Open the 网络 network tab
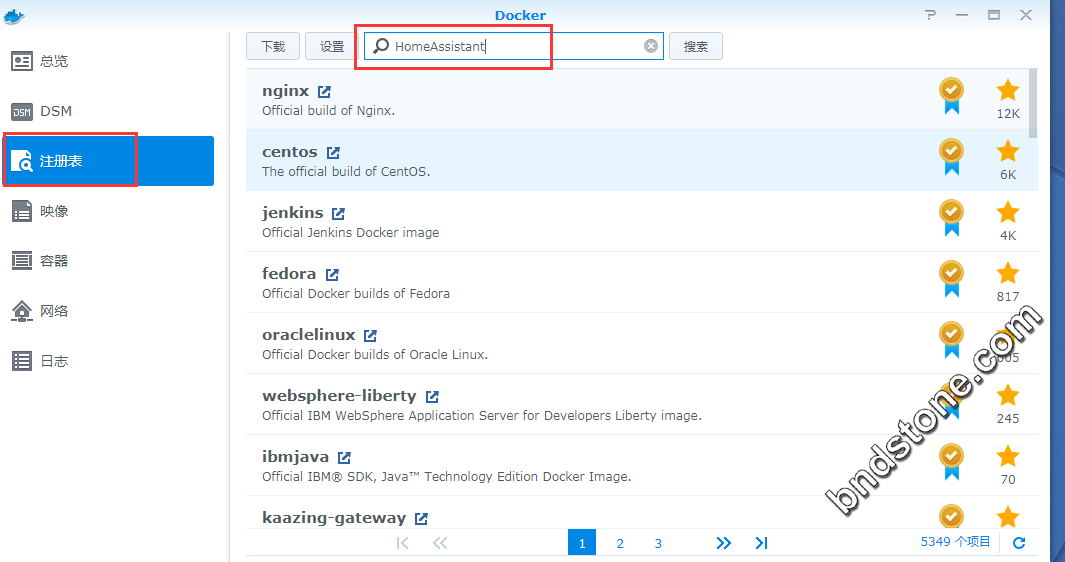 [109, 311]
